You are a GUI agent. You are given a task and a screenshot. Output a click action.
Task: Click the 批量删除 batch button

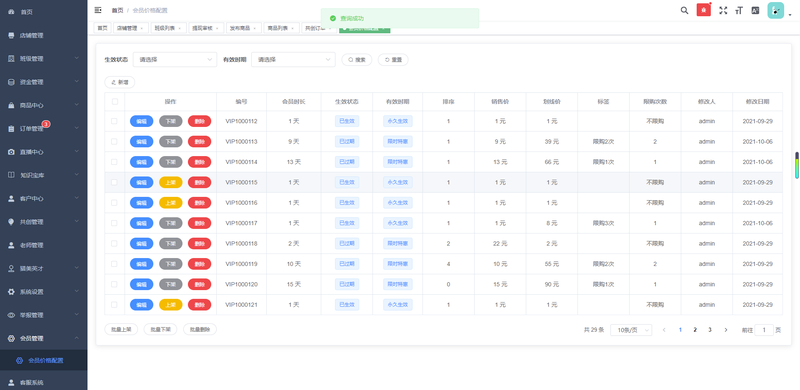(x=200, y=329)
